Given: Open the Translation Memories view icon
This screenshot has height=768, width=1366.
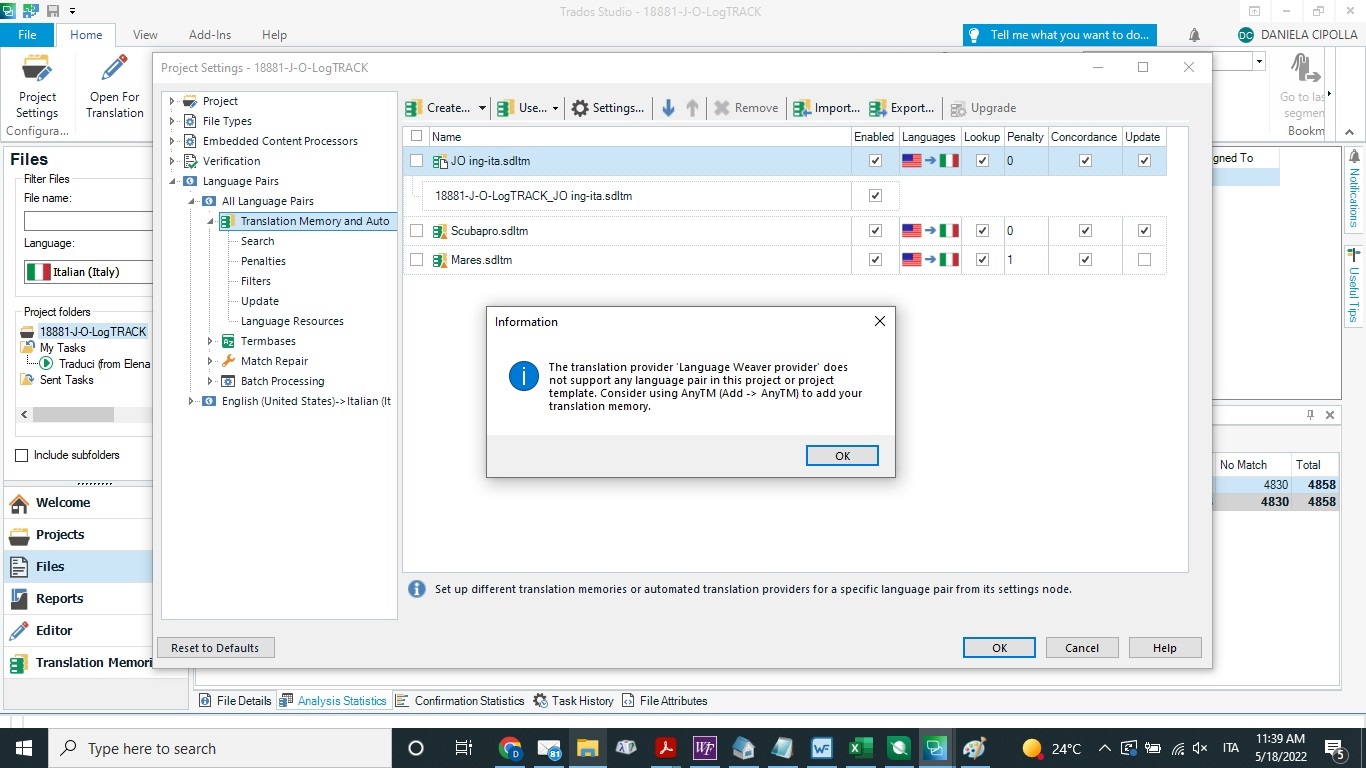Looking at the screenshot, I should (x=19, y=663).
